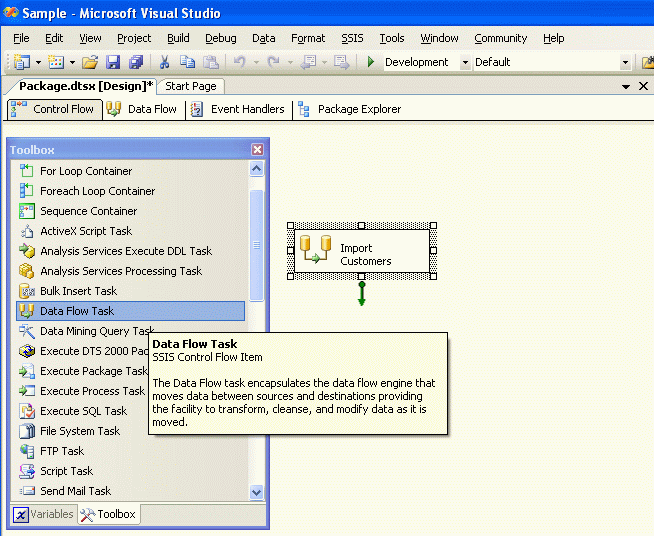Click the Toolbox scroll up arrow
Screen dimensions: 654x536
click(x=257, y=169)
